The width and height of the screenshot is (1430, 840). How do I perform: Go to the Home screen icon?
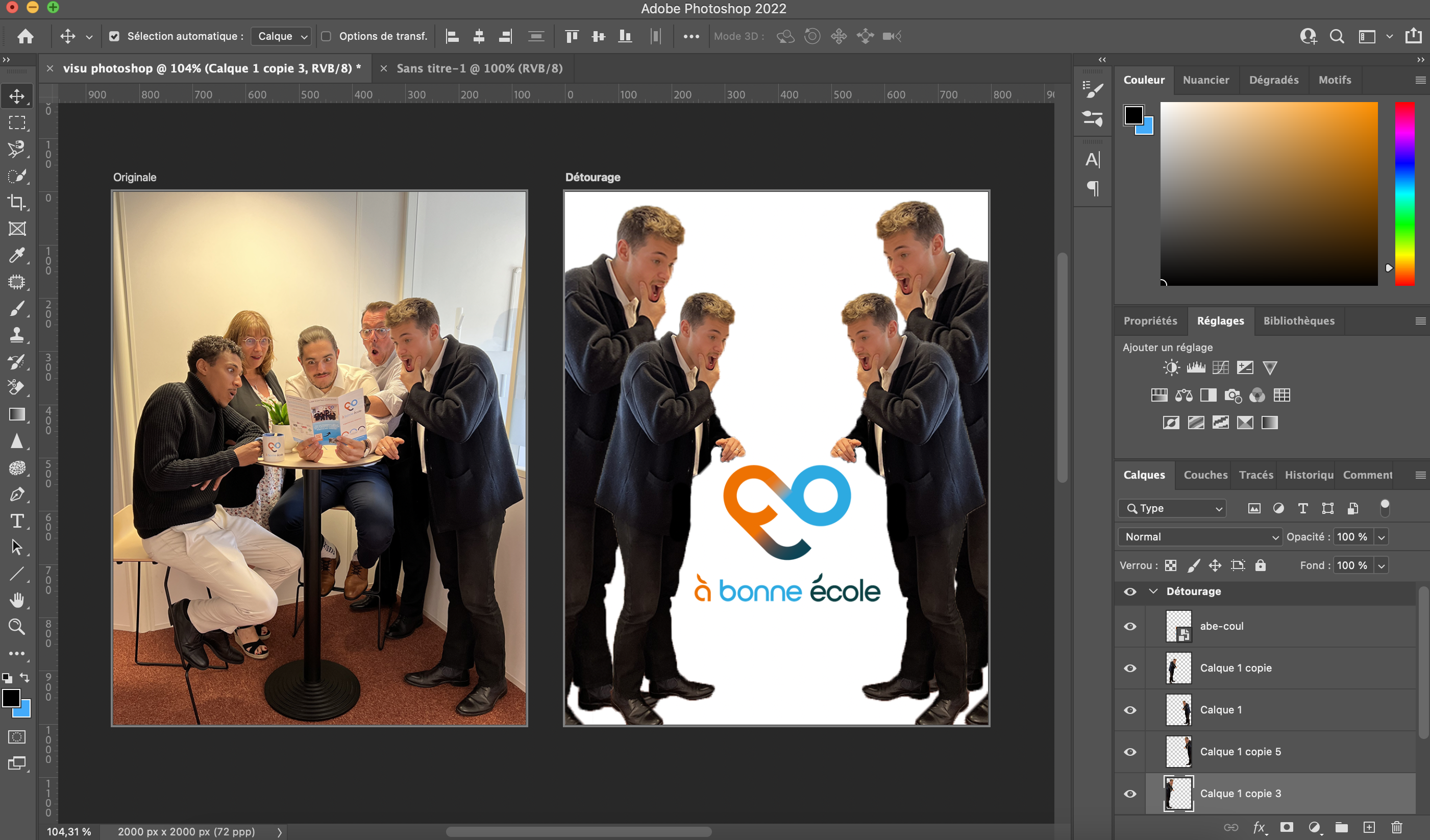[26, 36]
